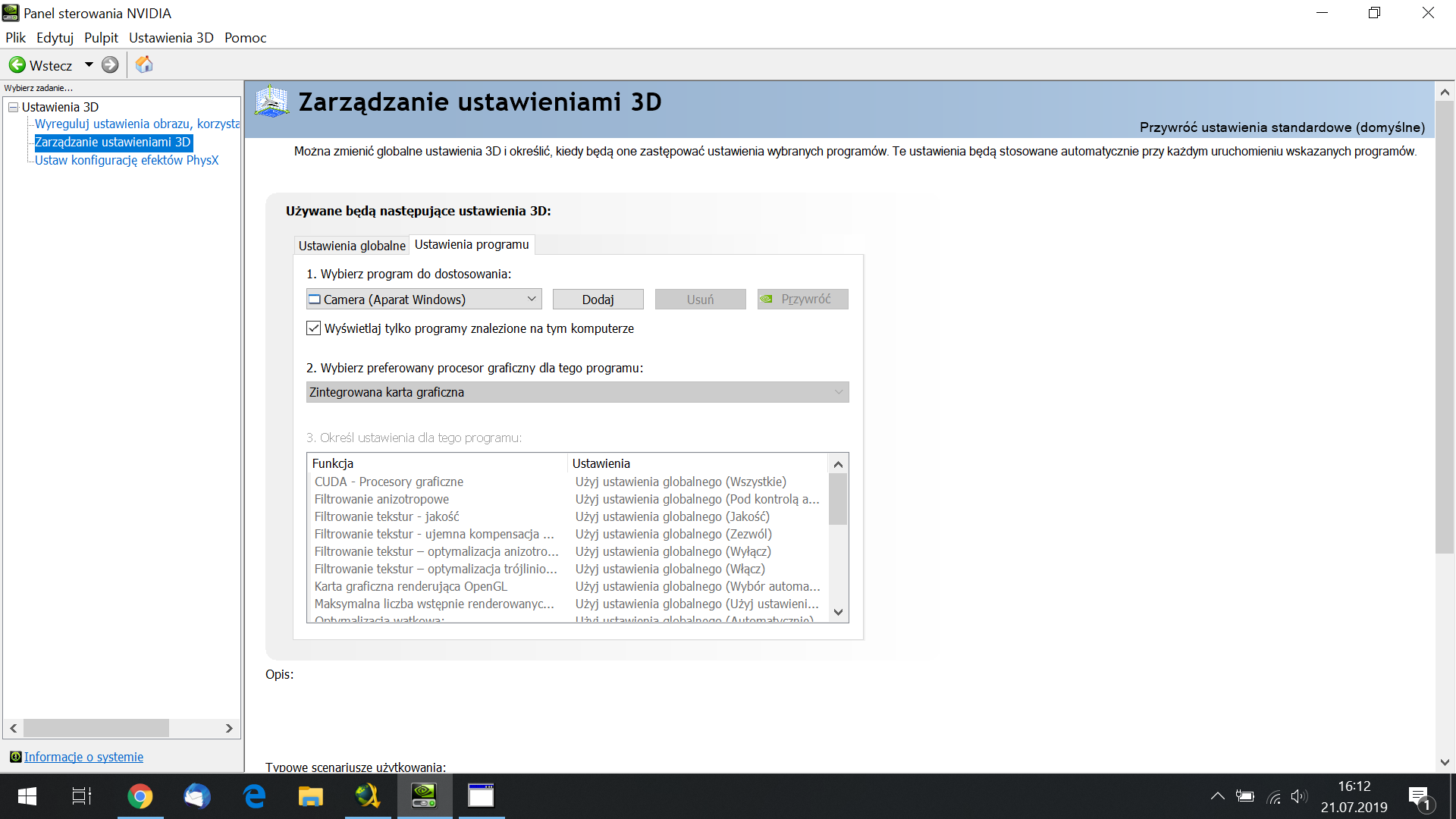Image resolution: width=1456 pixels, height=819 pixels.
Task: Open the Pulpit menu
Action: (x=101, y=38)
